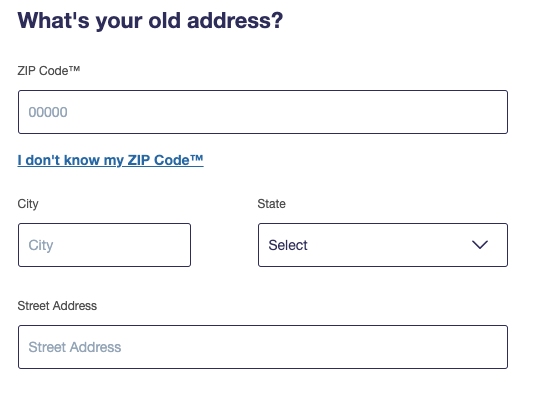The width and height of the screenshot is (549, 393).
Task: Focus the City text field
Action: point(104,245)
